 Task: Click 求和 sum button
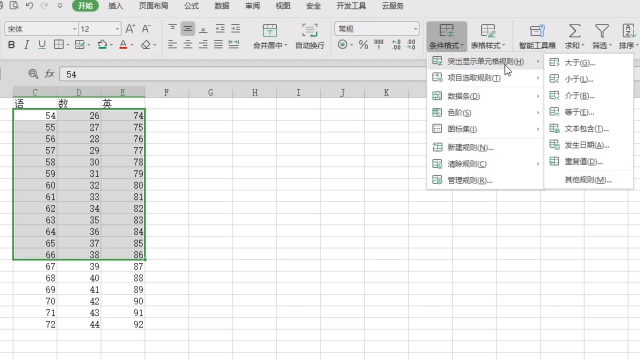[574, 36]
